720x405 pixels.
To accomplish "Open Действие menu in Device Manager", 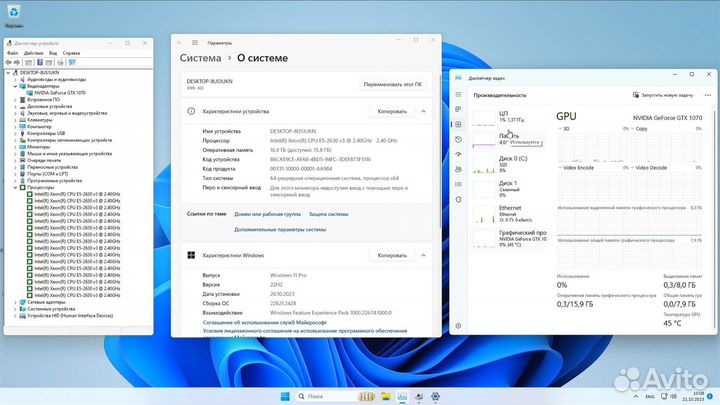I will [33, 53].
